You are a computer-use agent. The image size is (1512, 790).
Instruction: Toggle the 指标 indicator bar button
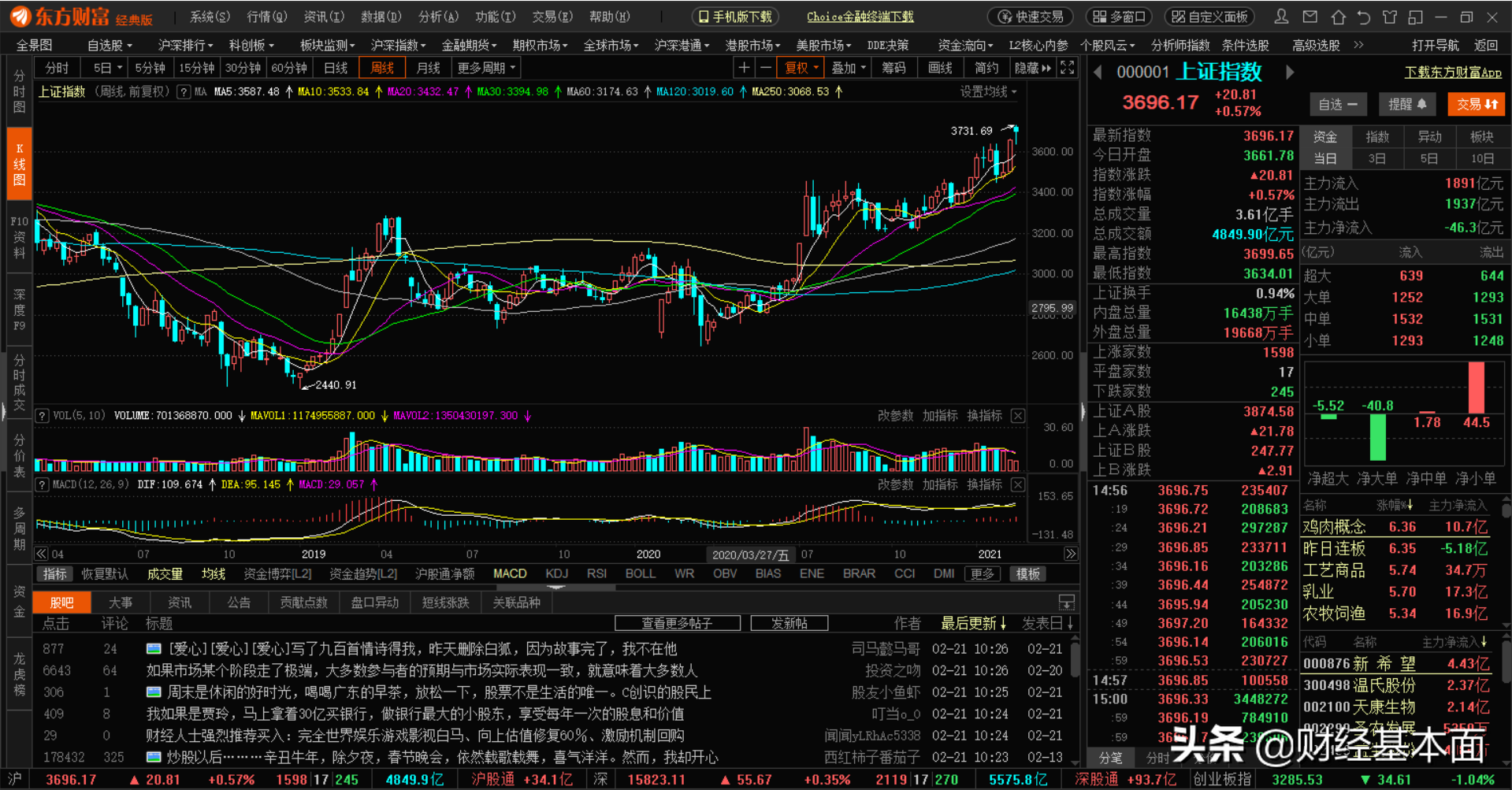click(54, 574)
